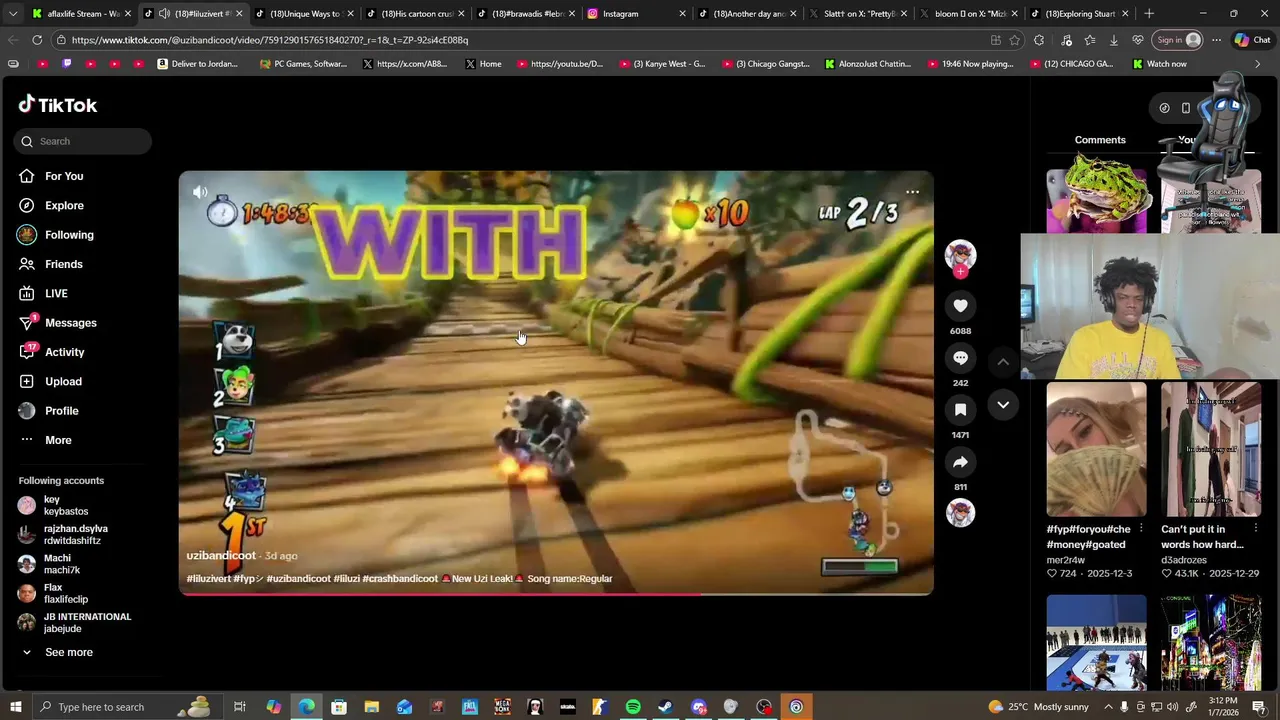Open comments via the speech bubble icon
The width and height of the screenshot is (1280, 720).
tap(960, 358)
